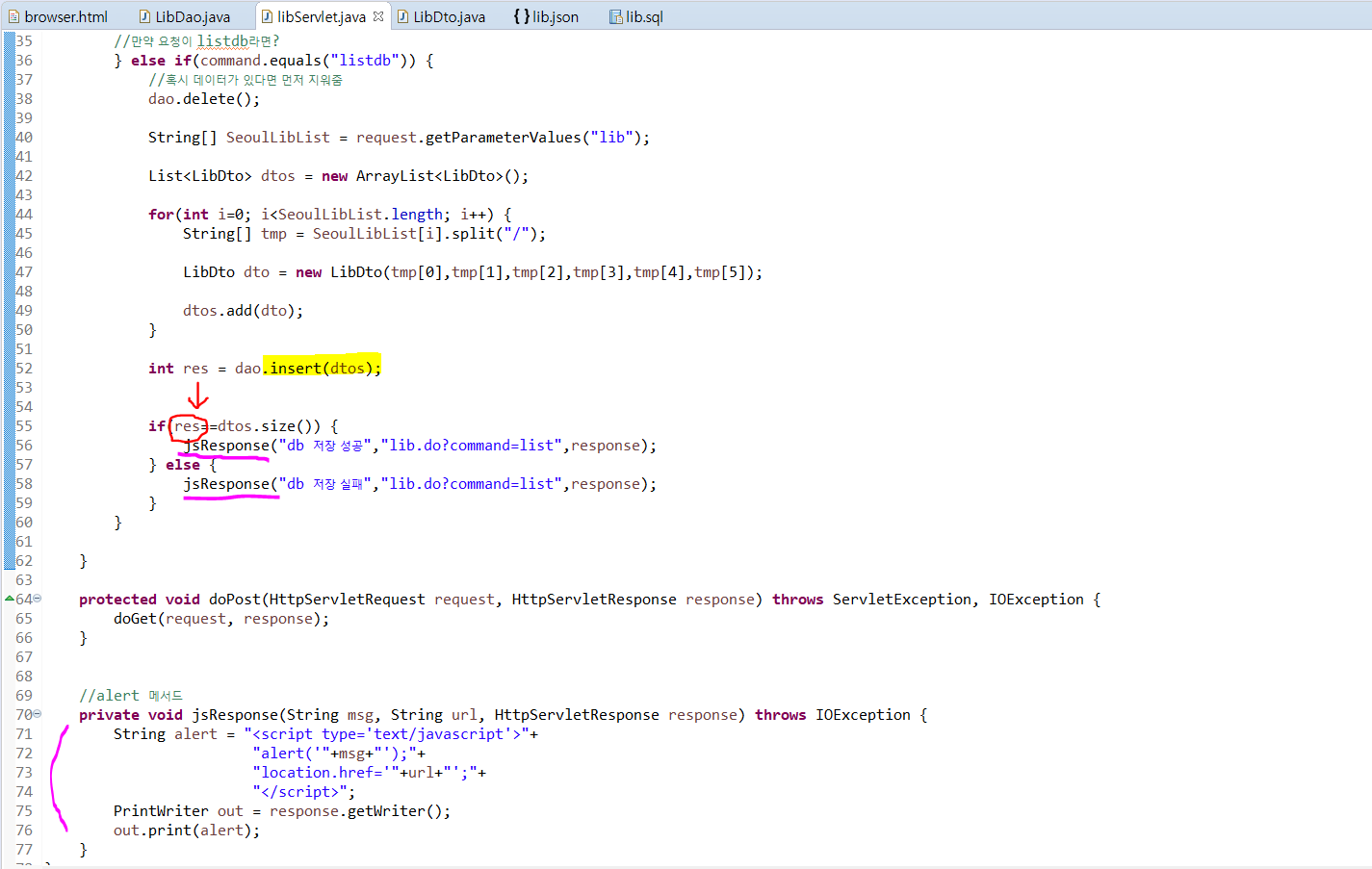The image size is (1372, 869).
Task: Click doGet(request, response); on line 65
Action: point(221,618)
